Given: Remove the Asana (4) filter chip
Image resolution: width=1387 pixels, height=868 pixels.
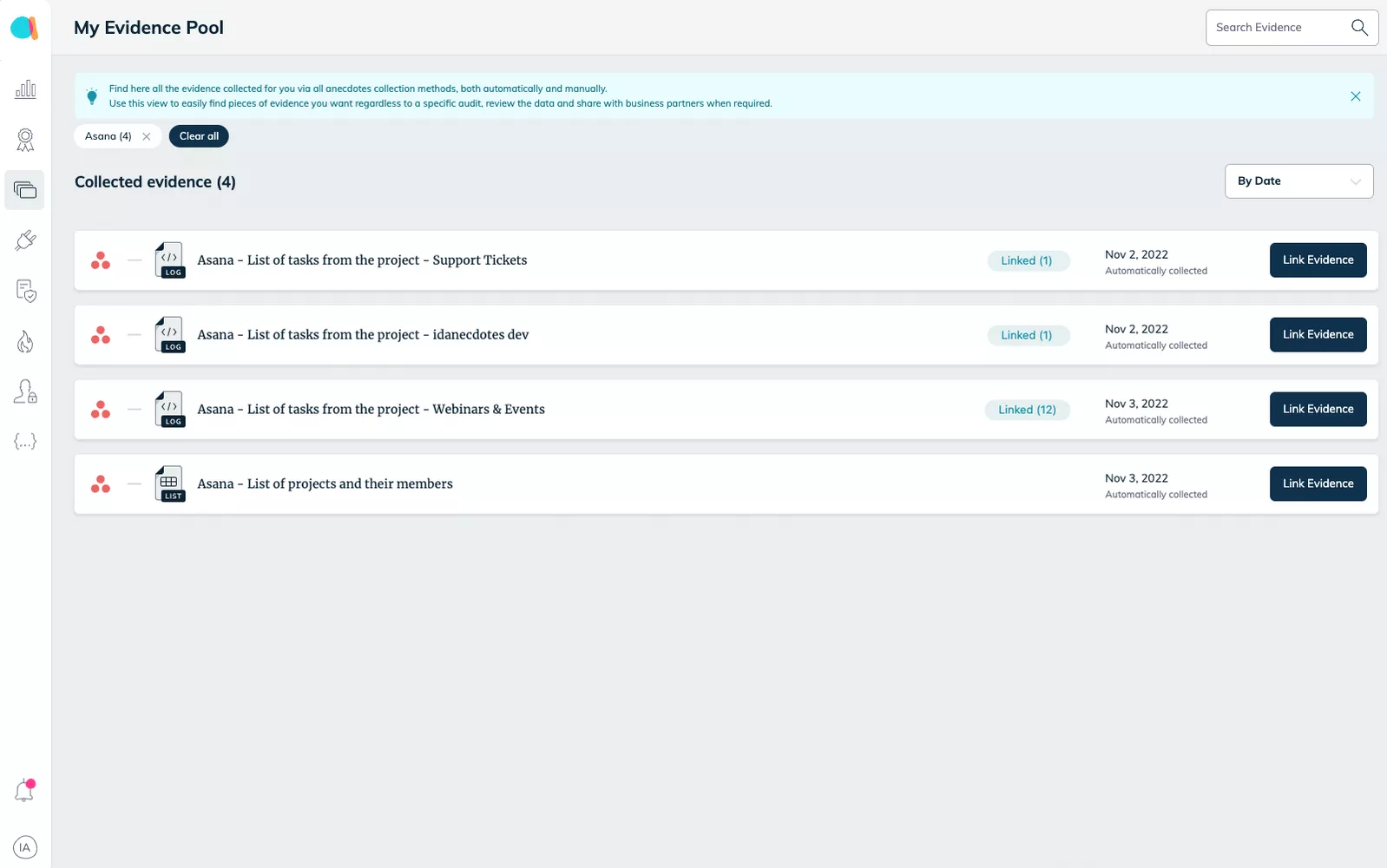Looking at the screenshot, I should click(147, 136).
